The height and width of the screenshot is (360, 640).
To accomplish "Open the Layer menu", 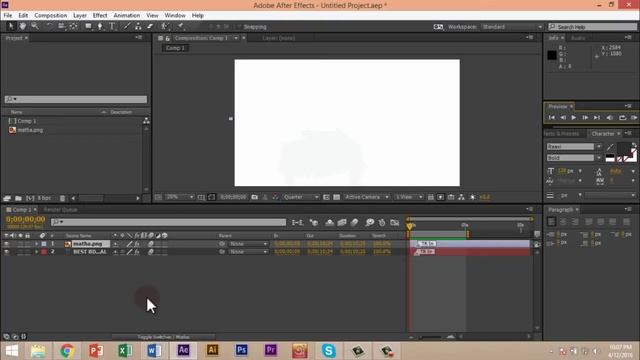I will tap(80, 16).
